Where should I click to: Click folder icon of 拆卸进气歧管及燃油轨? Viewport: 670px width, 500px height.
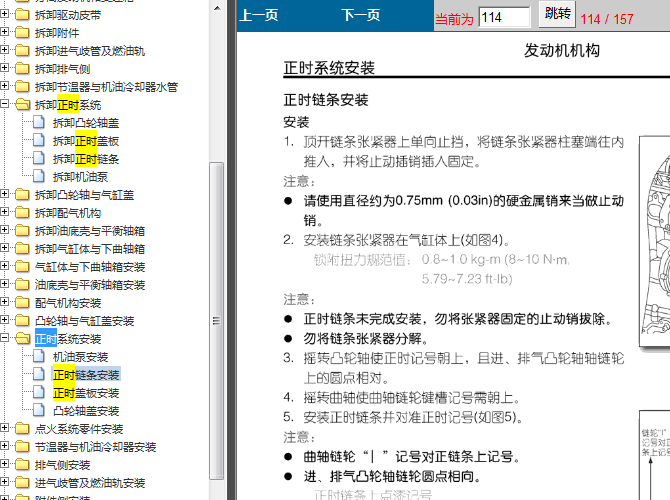click(x=22, y=50)
